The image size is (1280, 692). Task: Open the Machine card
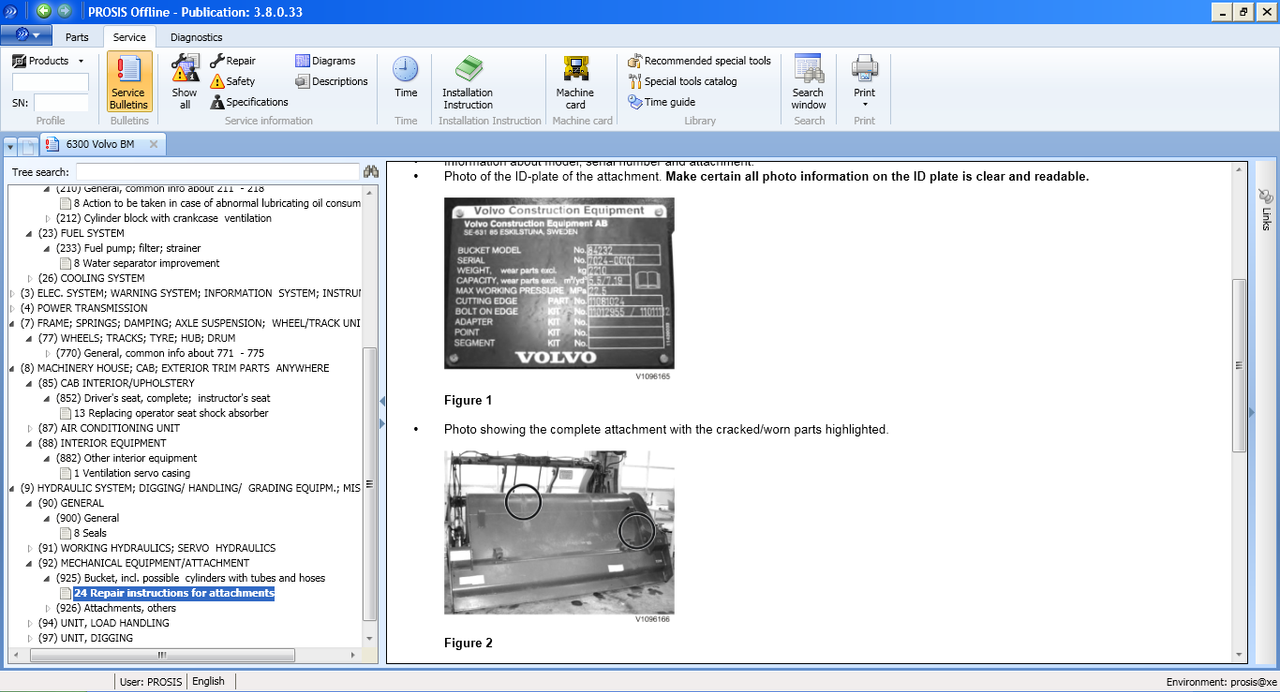point(575,82)
